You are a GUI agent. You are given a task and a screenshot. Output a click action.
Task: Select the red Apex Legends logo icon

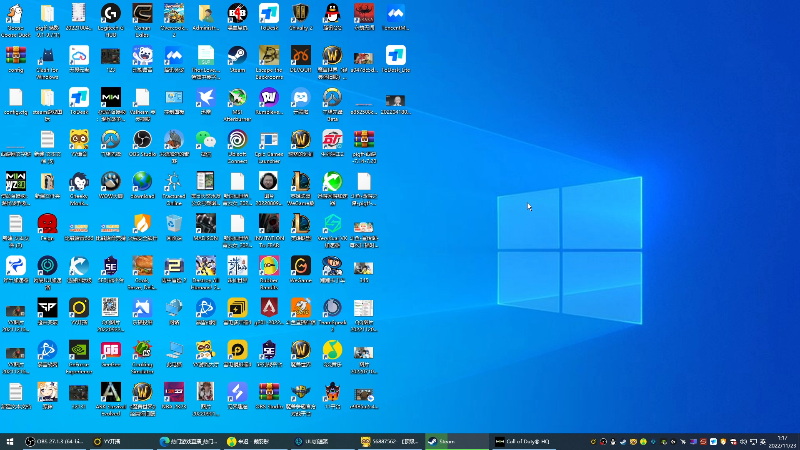[269, 312]
